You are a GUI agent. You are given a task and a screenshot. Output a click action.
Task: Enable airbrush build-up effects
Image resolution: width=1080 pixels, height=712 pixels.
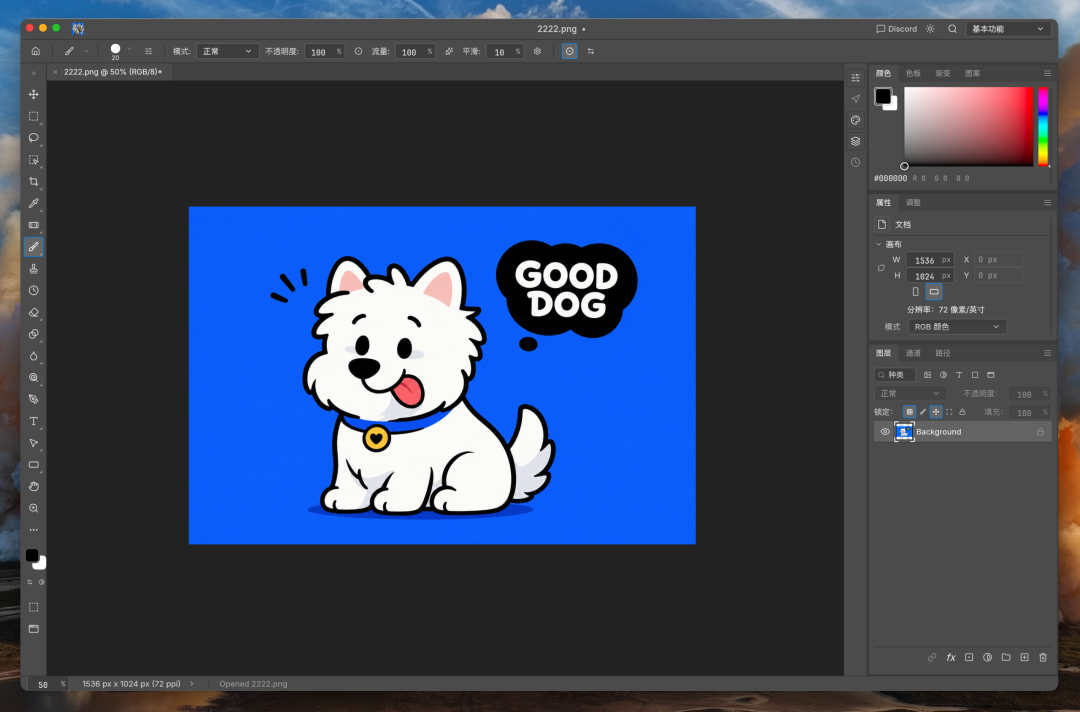[449, 51]
